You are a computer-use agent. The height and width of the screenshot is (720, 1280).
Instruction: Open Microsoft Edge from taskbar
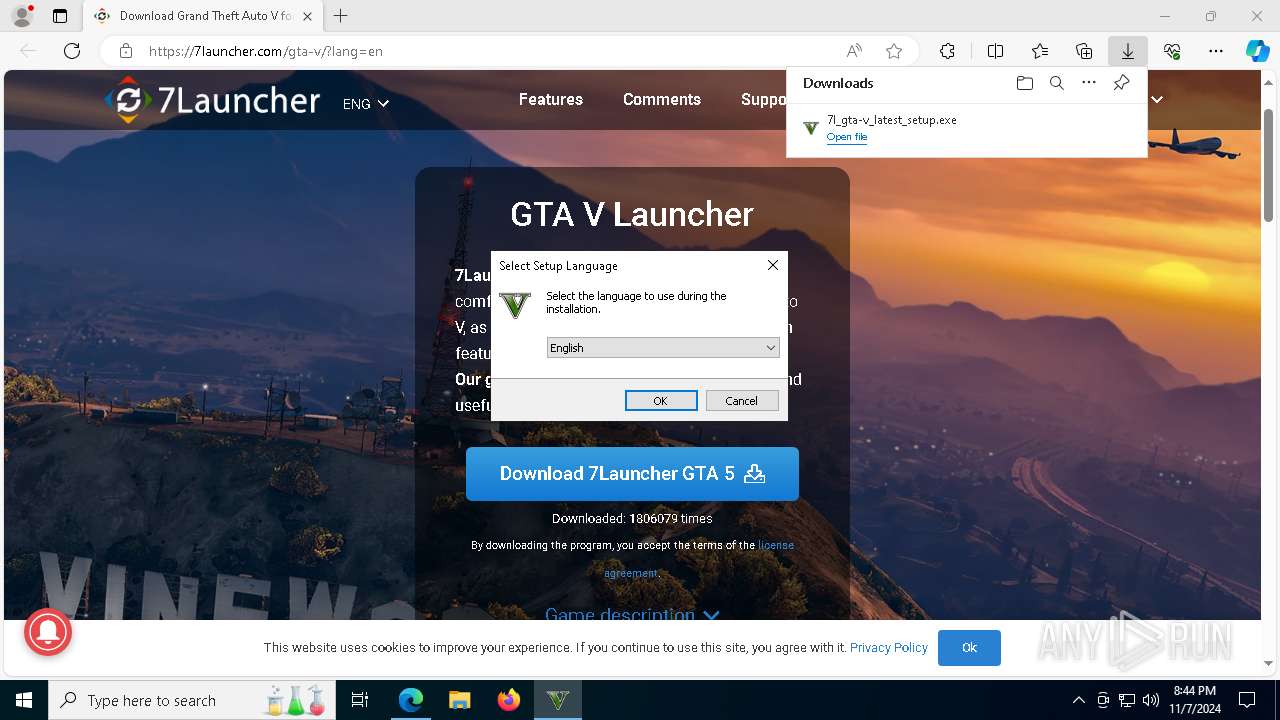[411, 700]
